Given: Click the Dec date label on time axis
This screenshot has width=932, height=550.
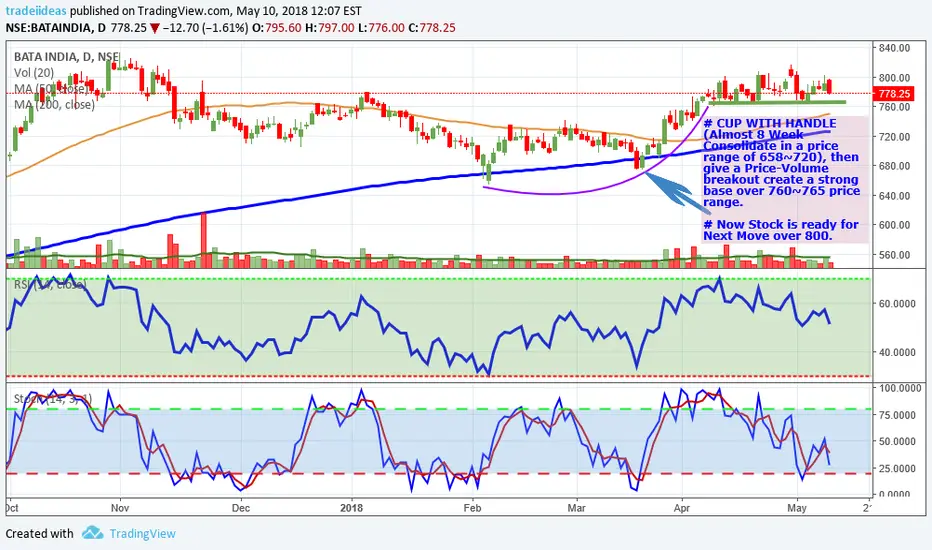Looking at the screenshot, I should pos(241,508).
